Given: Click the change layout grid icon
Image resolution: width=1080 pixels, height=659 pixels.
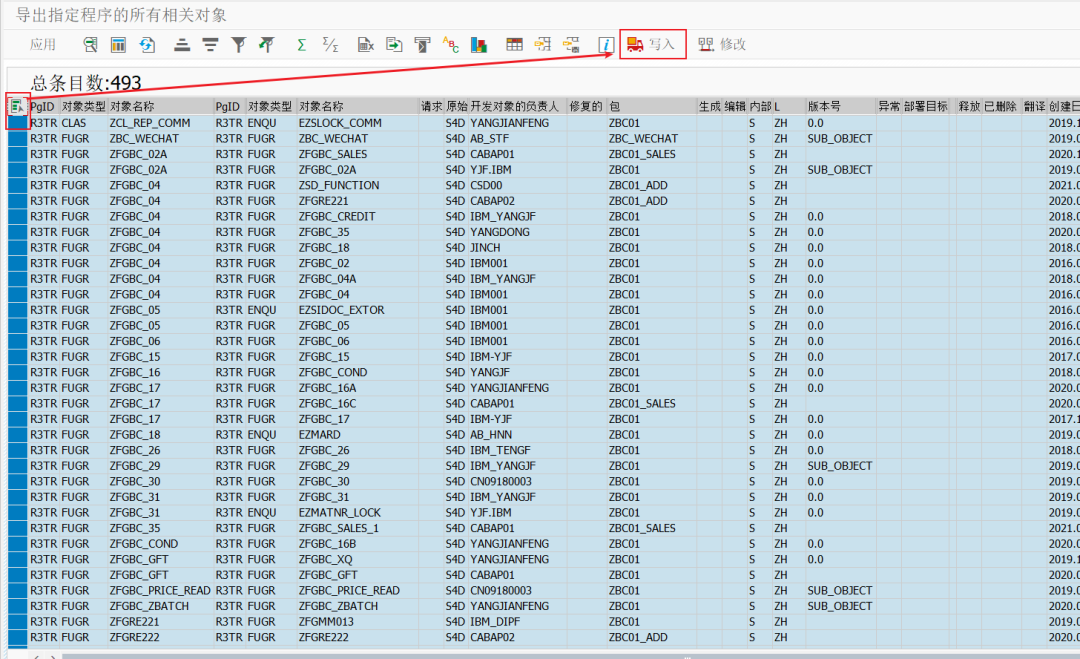Looking at the screenshot, I should pos(514,45).
